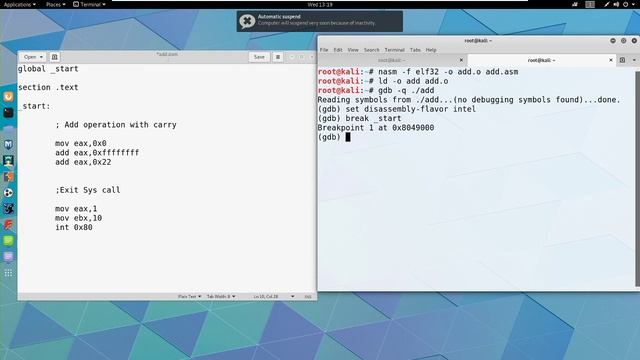Launch Burp Suite icon in the dock

click(8, 176)
